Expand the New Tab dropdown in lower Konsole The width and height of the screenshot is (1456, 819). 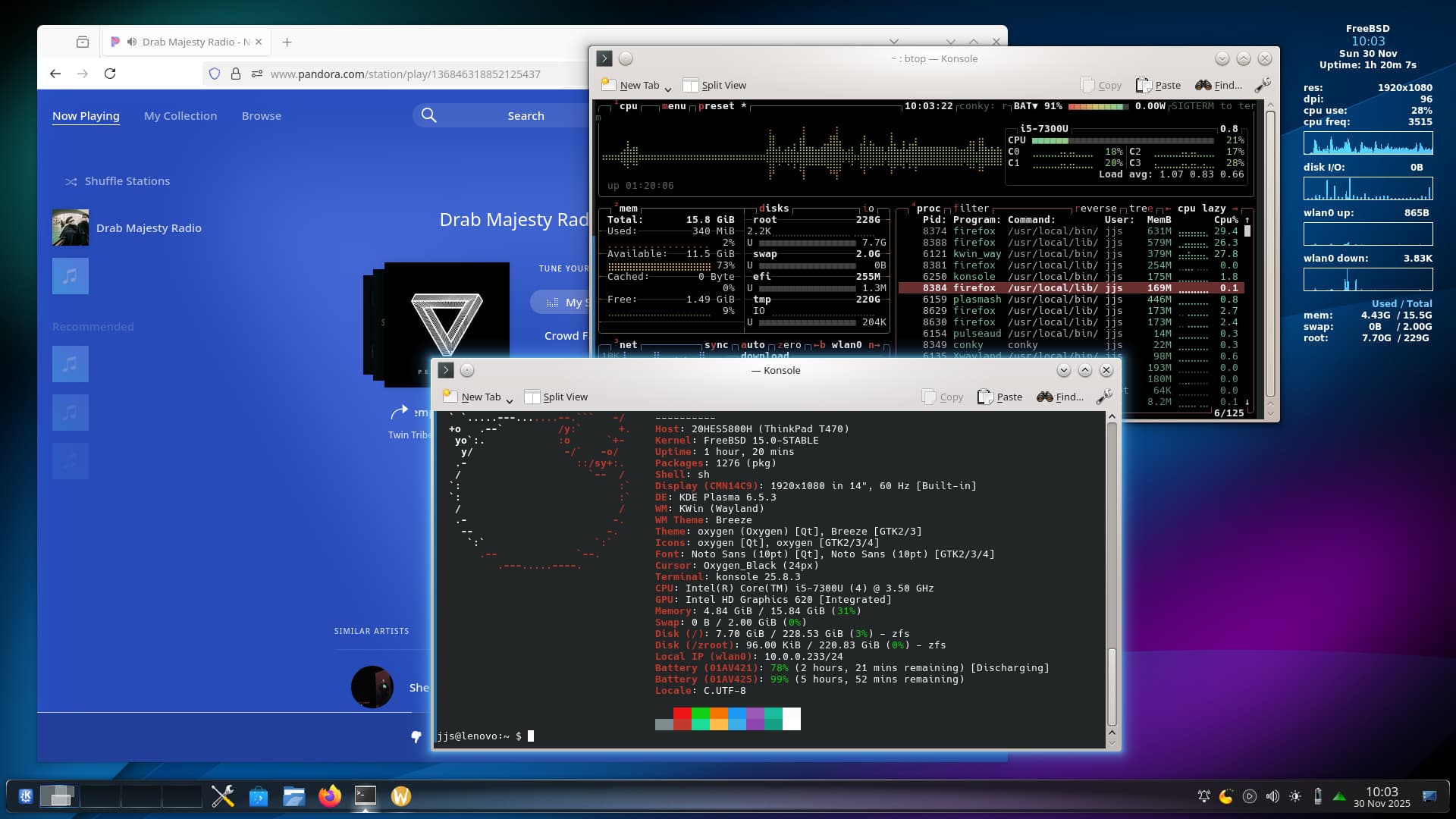pos(510,400)
